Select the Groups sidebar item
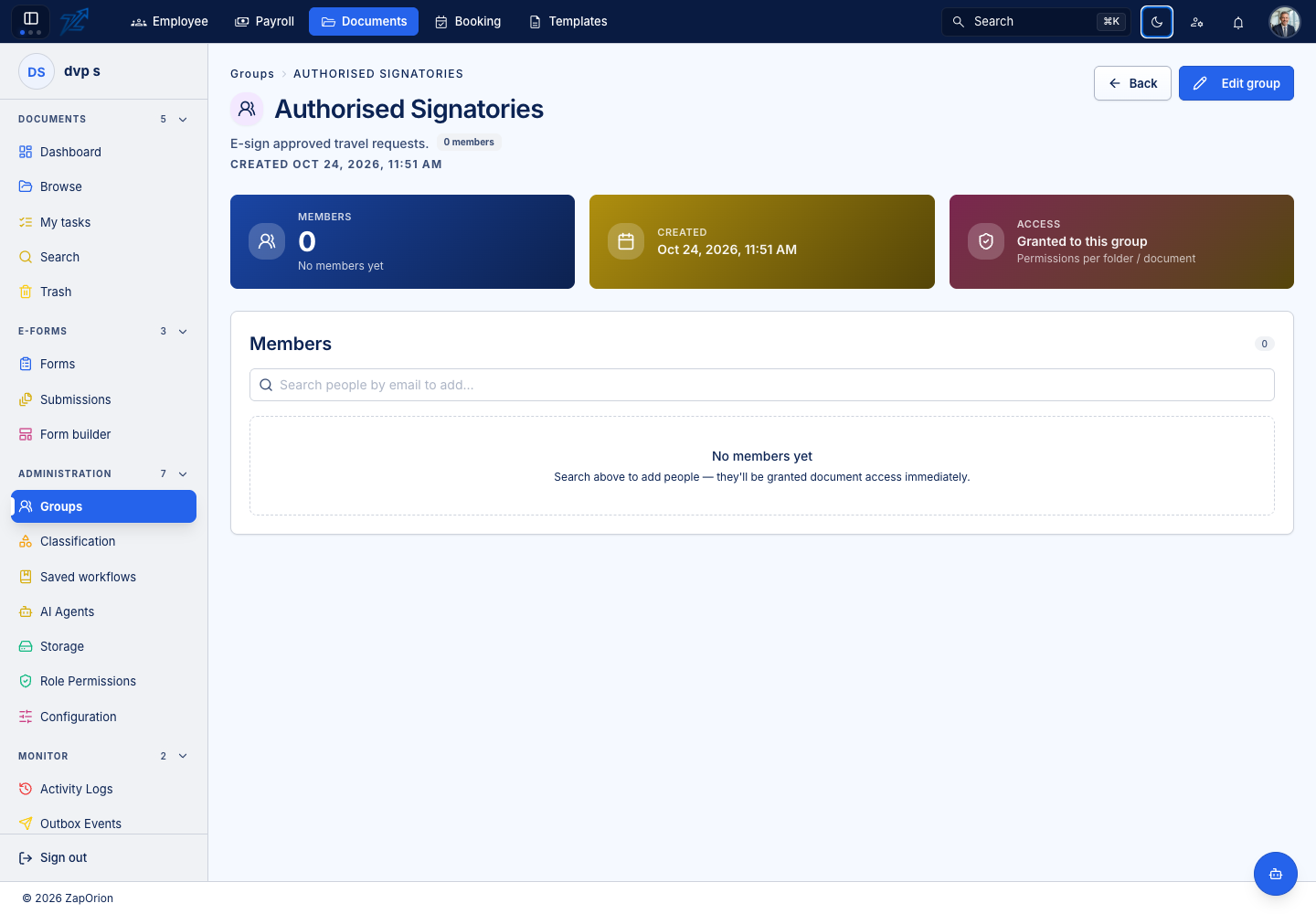Viewport: 1316px width, 914px height. [104, 507]
